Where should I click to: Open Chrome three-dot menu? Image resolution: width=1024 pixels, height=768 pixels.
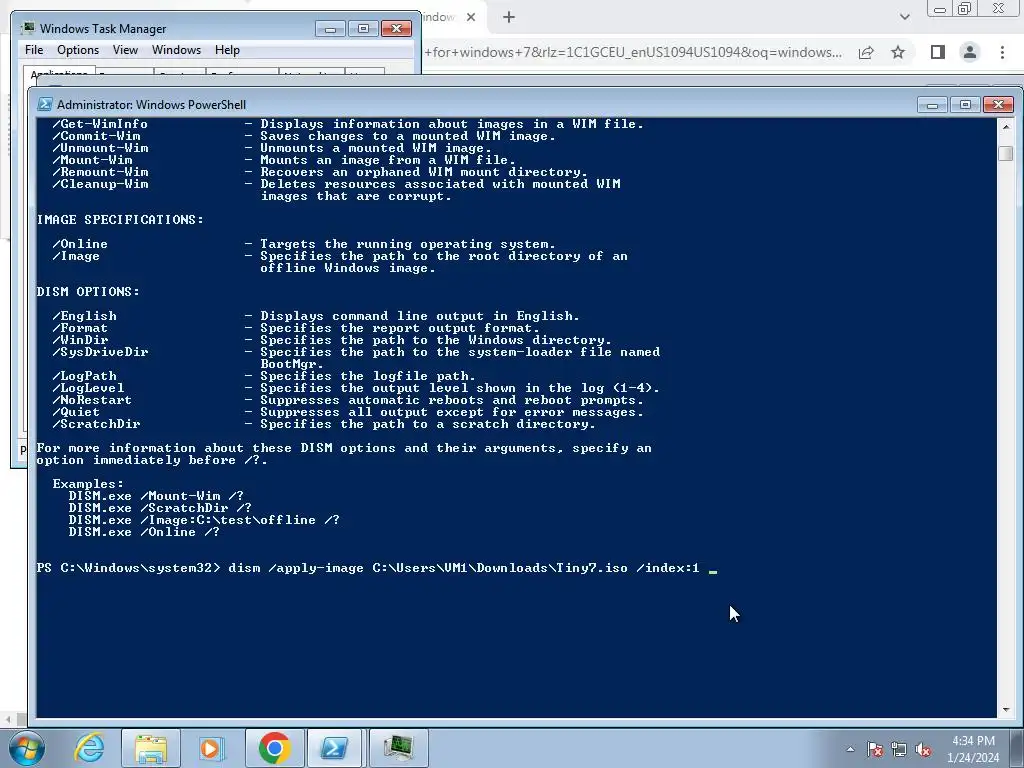[1002, 52]
